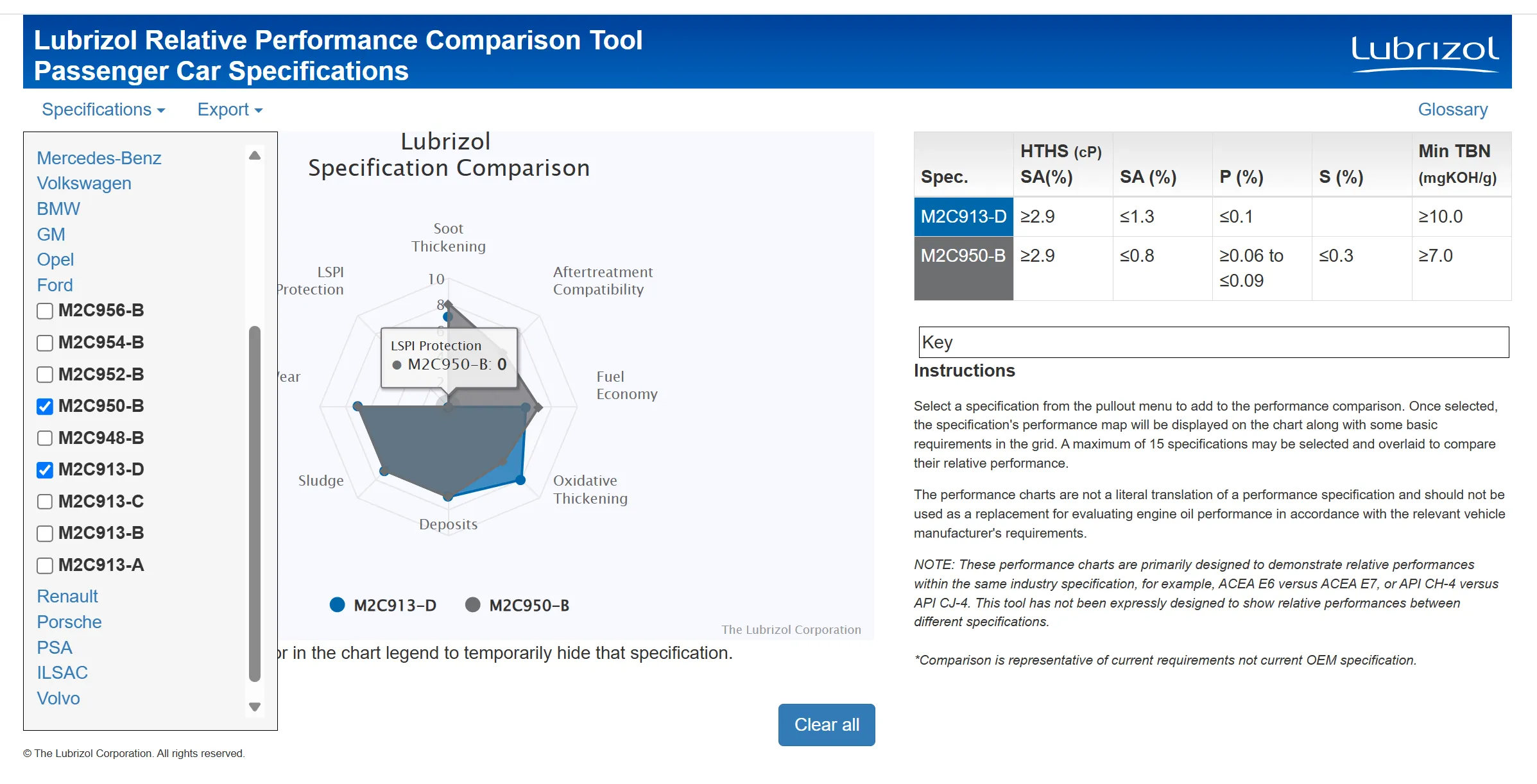Image resolution: width=1537 pixels, height=784 pixels.
Task: Click the Soot Thickening axis label
Action: click(449, 237)
